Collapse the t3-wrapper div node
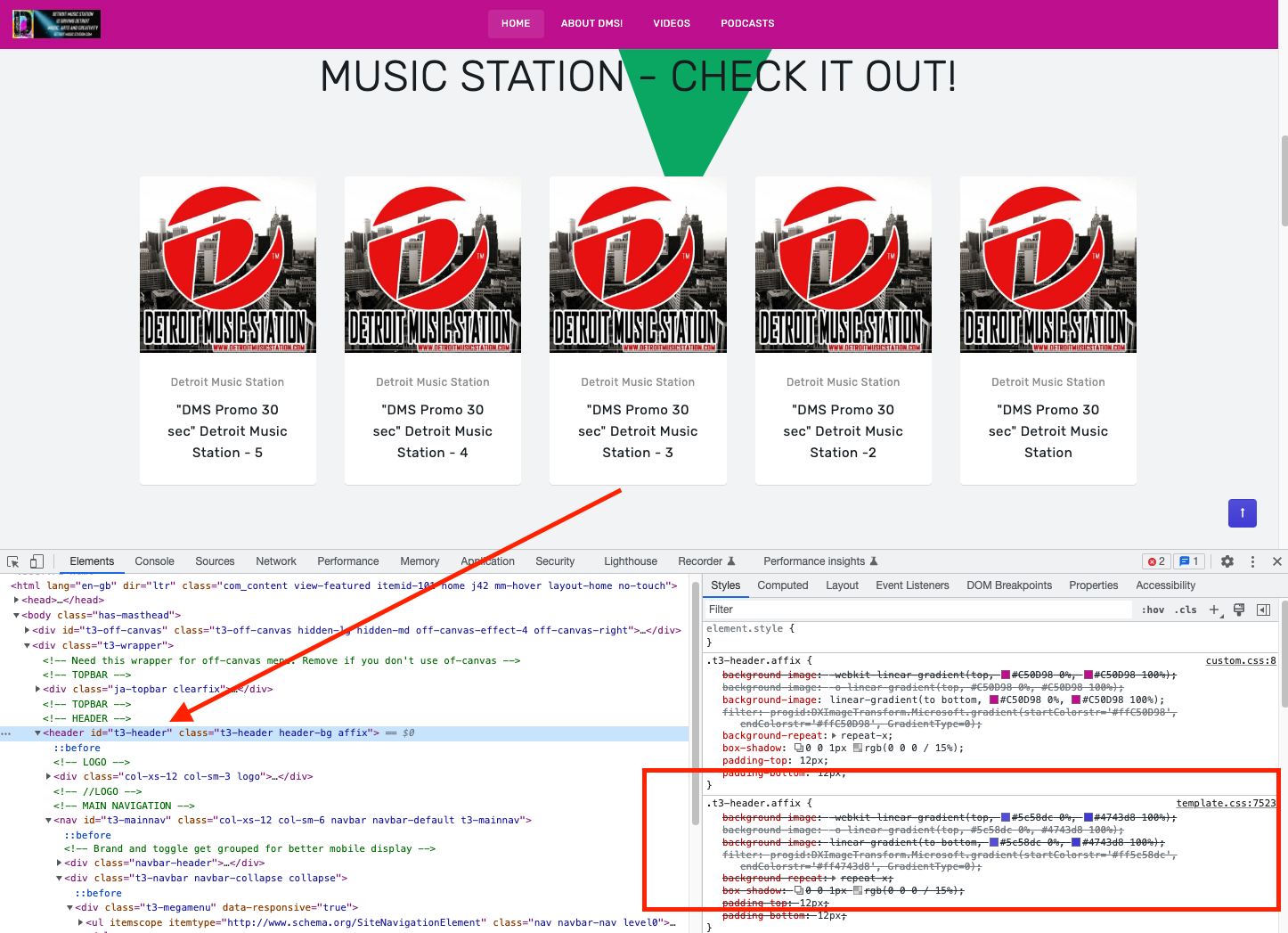The width and height of the screenshot is (1288, 933). click(27, 645)
